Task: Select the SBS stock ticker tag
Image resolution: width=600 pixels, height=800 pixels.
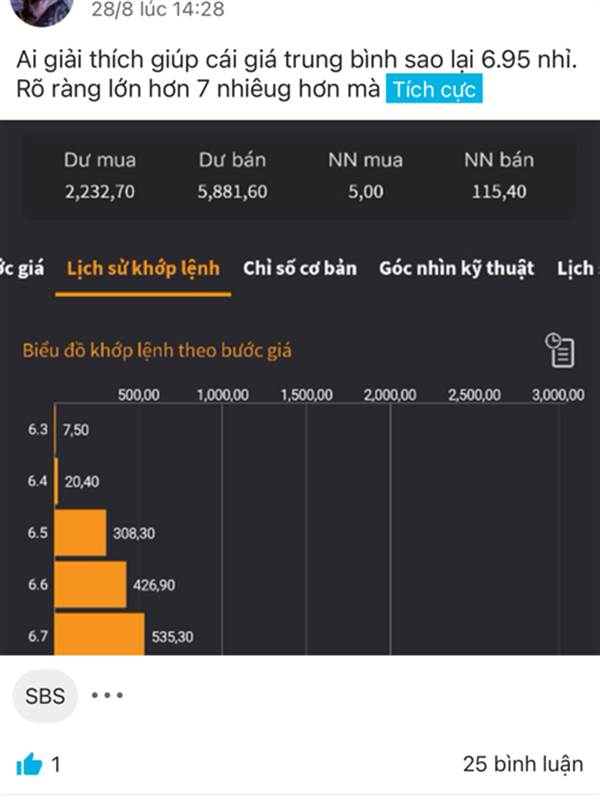Action: 44,695
